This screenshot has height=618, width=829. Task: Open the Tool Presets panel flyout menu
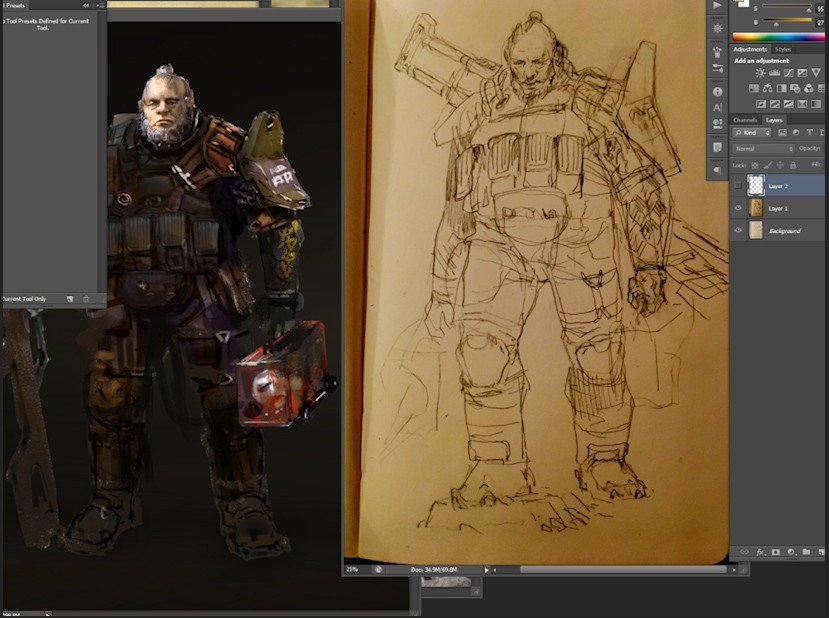pyautogui.click(x=101, y=5)
